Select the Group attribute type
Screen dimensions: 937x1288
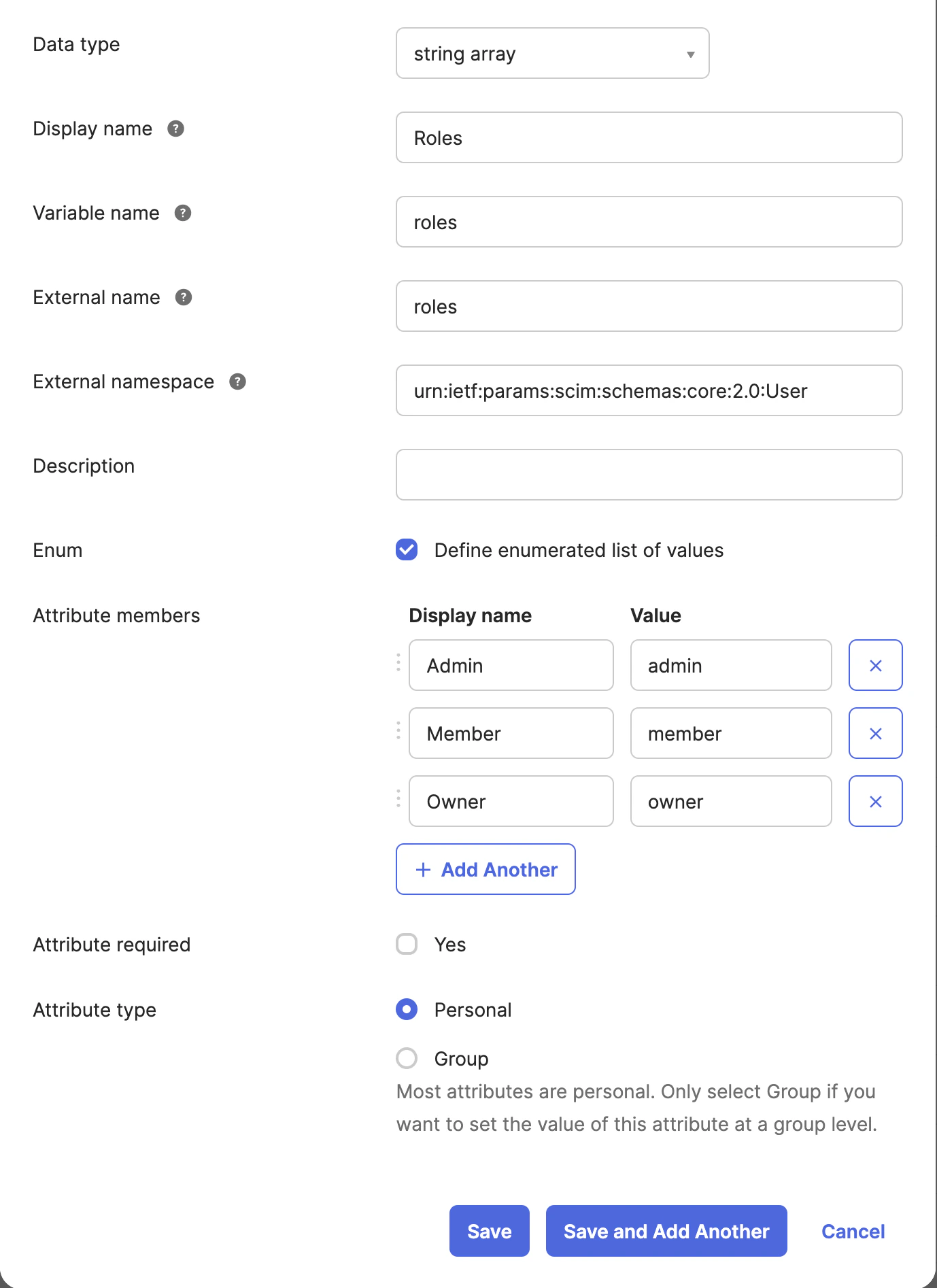click(x=407, y=1058)
